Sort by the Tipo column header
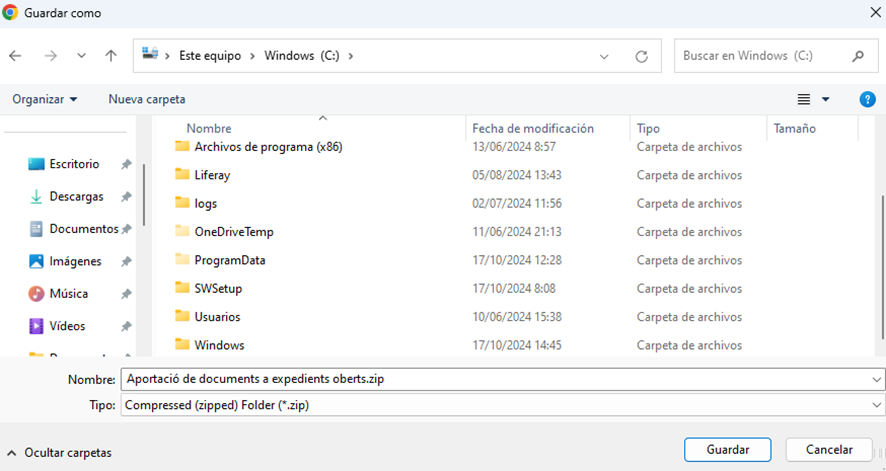886x471 pixels. click(648, 129)
